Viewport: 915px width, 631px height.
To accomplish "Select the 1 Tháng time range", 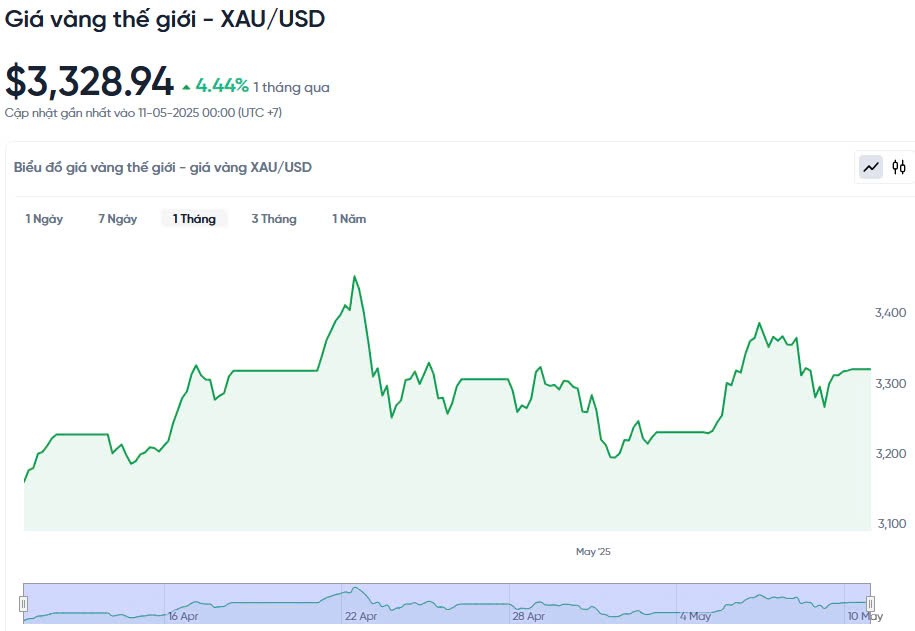I will tap(194, 219).
